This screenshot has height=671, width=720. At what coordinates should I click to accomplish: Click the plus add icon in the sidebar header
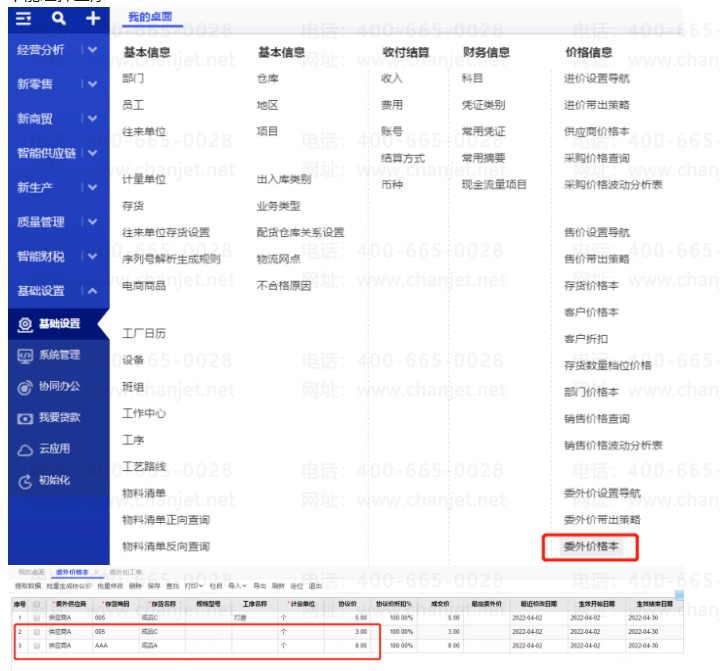click(x=93, y=18)
